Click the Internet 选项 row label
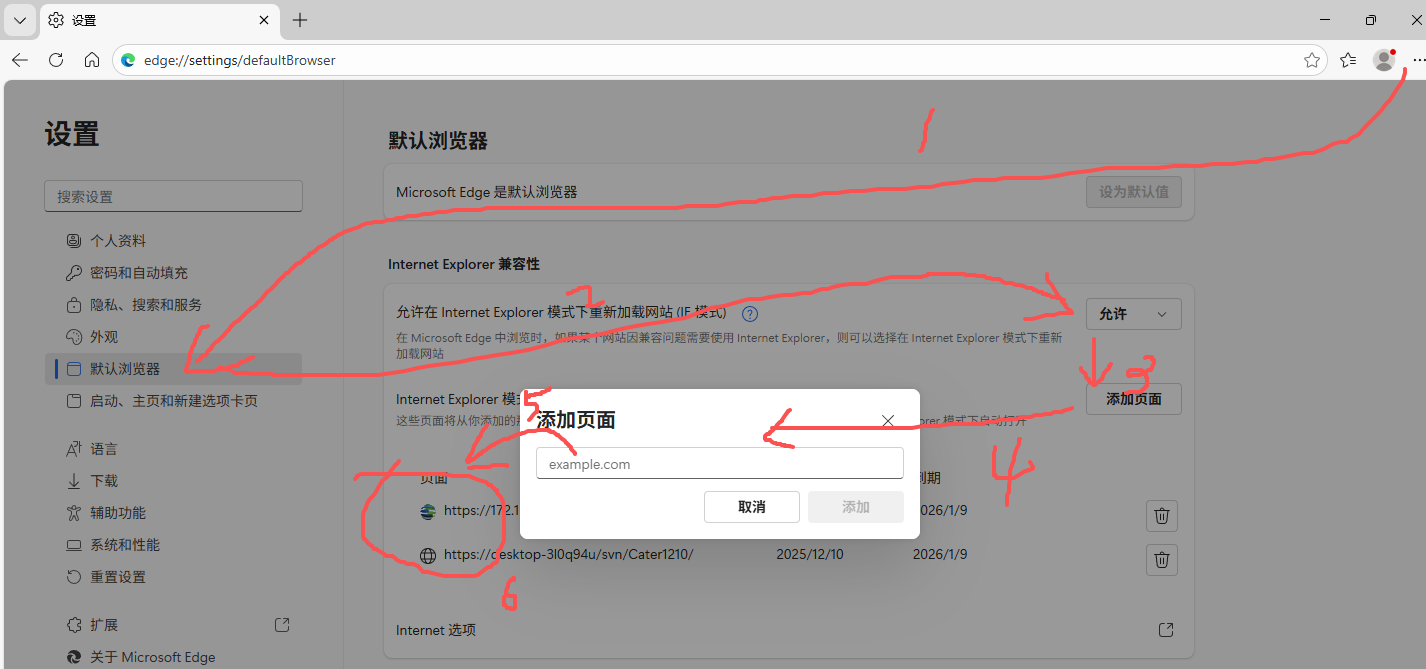The height and width of the screenshot is (669, 1426). (x=436, y=630)
